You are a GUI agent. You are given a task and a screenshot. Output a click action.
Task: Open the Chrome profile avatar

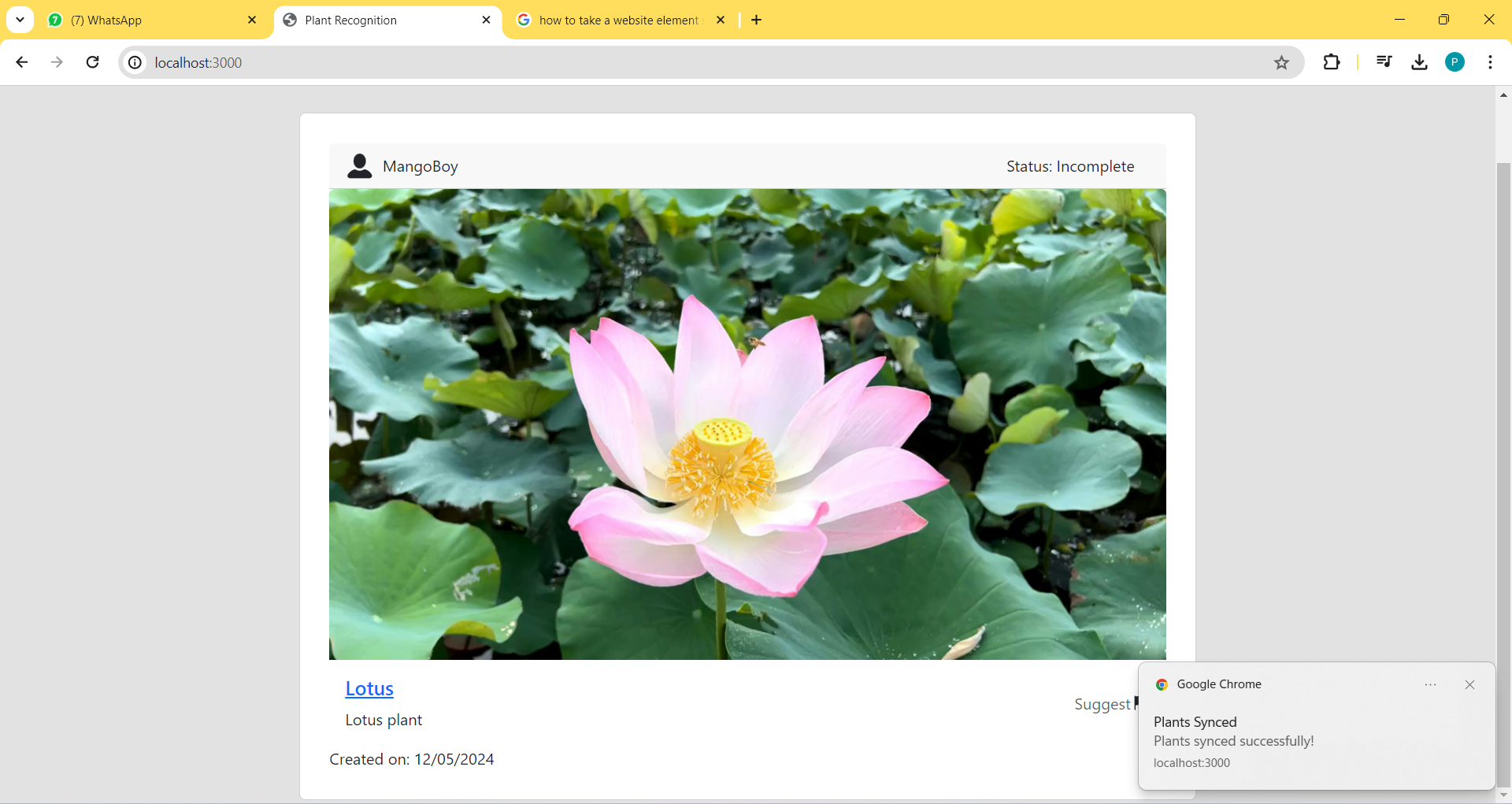[x=1455, y=62]
